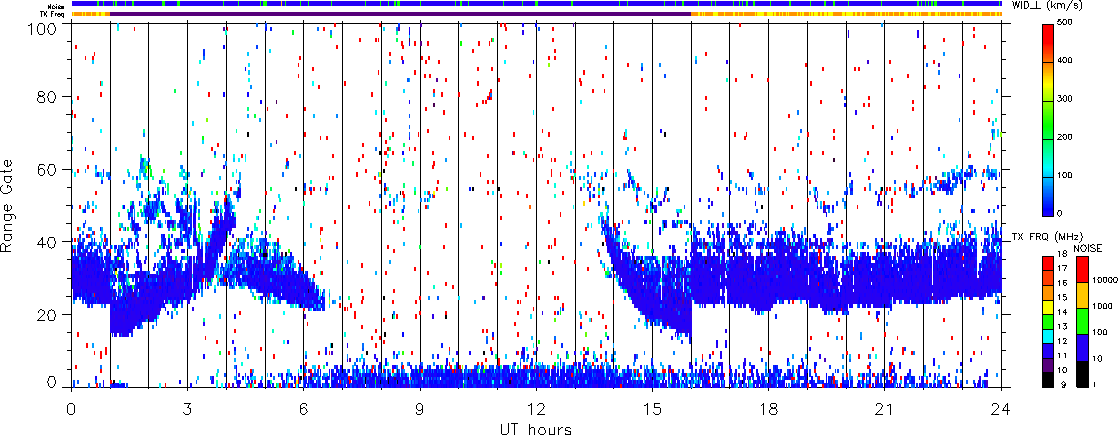Click the '3' tick on UT hours axis

click(x=188, y=410)
